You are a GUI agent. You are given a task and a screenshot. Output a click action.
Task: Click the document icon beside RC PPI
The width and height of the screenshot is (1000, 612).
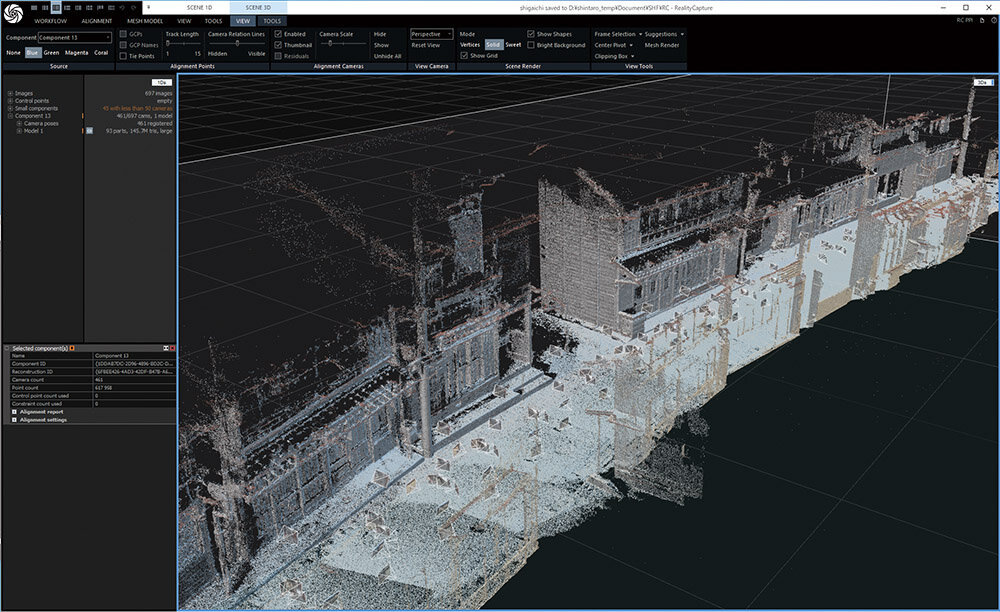(982, 20)
